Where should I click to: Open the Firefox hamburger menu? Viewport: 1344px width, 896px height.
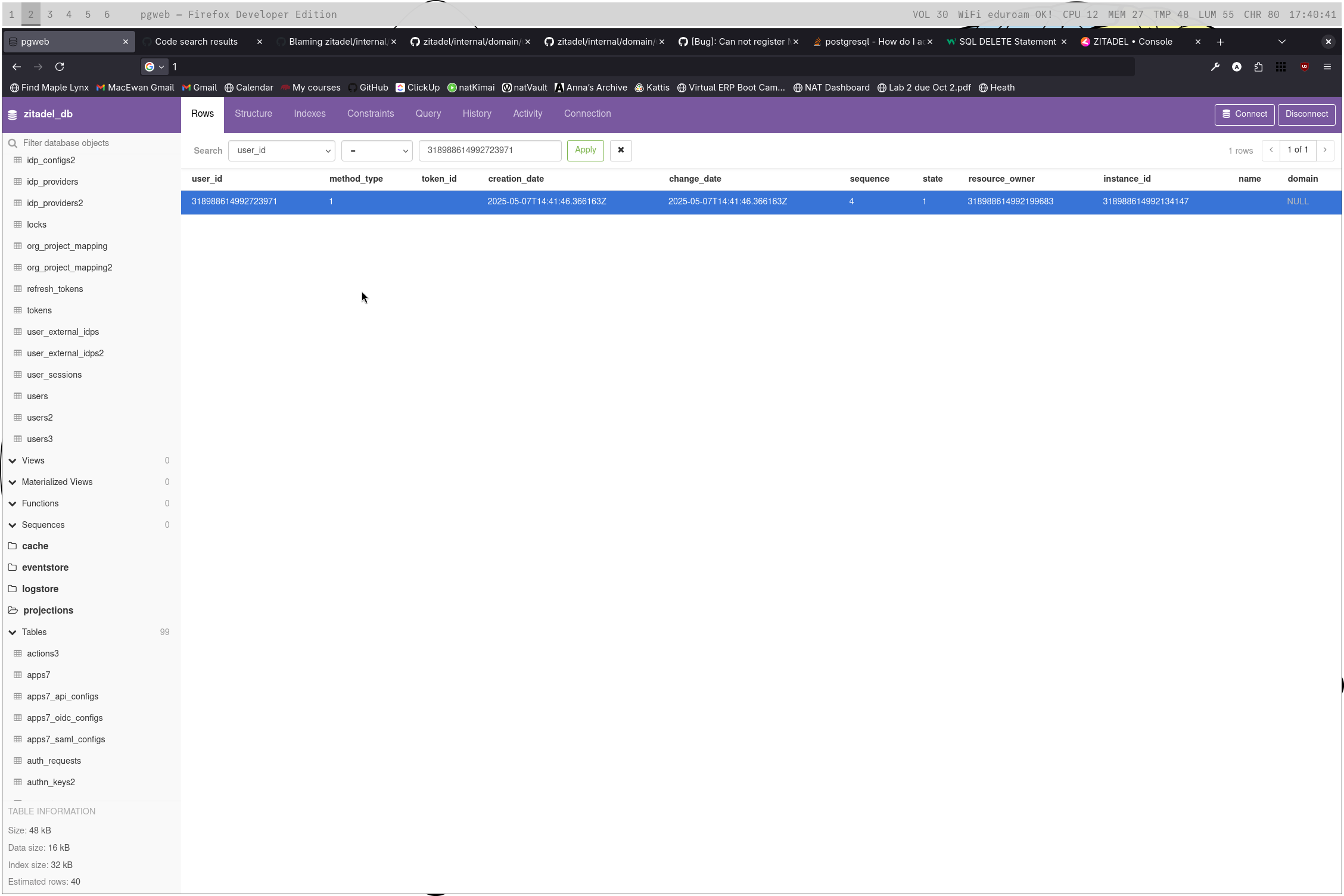pos(1327,67)
